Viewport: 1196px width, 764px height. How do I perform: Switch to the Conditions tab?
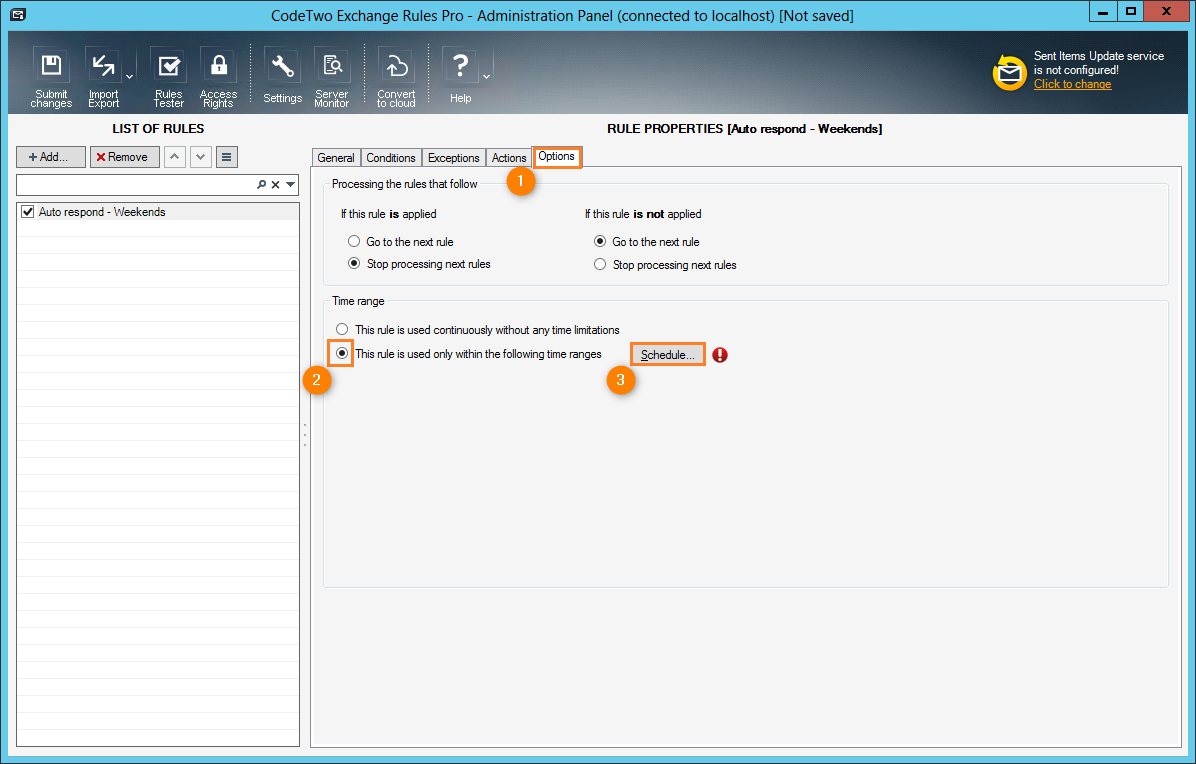coord(391,158)
